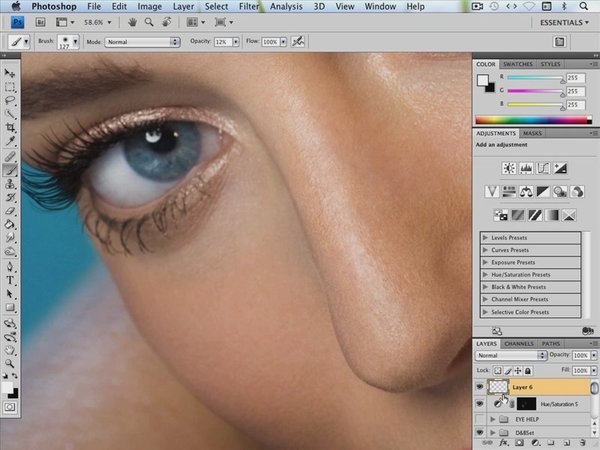The image size is (600, 450).
Task: Select the Lasso tool
Action: tap(11, 100)
